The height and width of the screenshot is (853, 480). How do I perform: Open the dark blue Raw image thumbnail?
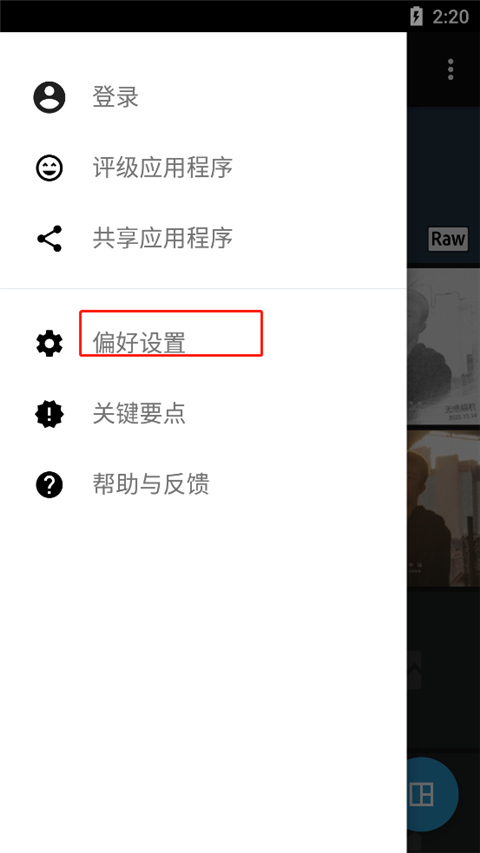point(444,185)
